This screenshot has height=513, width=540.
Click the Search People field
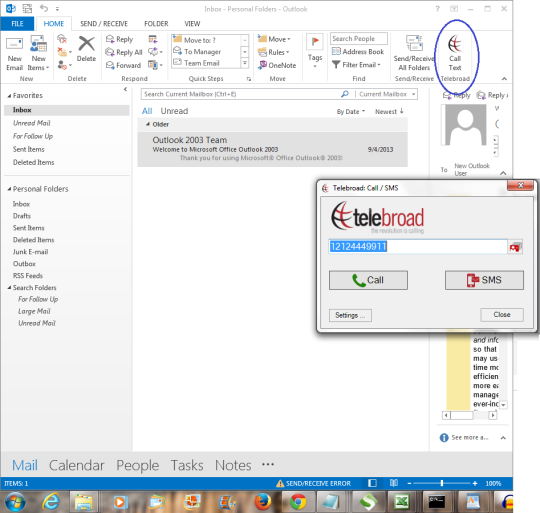pos(359,39)
